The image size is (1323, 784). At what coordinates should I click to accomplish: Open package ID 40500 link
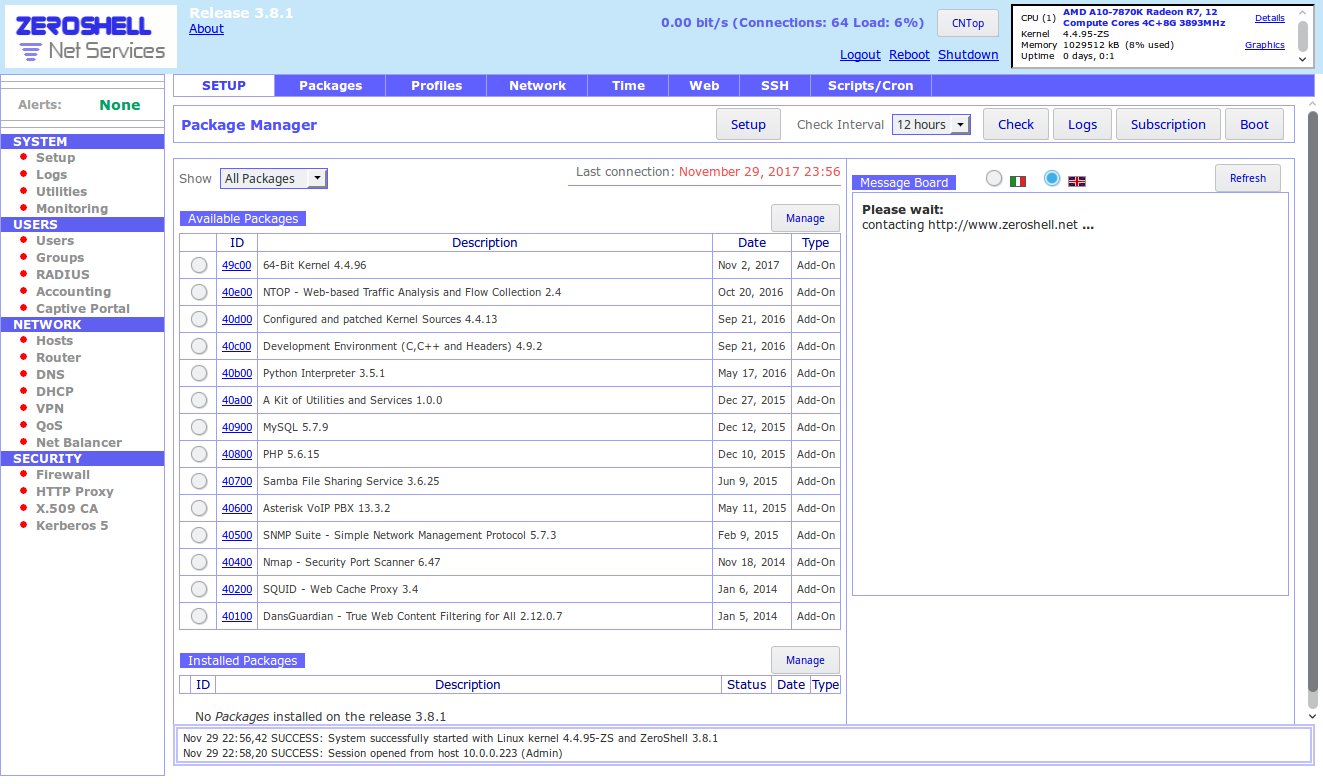[237, 535]
